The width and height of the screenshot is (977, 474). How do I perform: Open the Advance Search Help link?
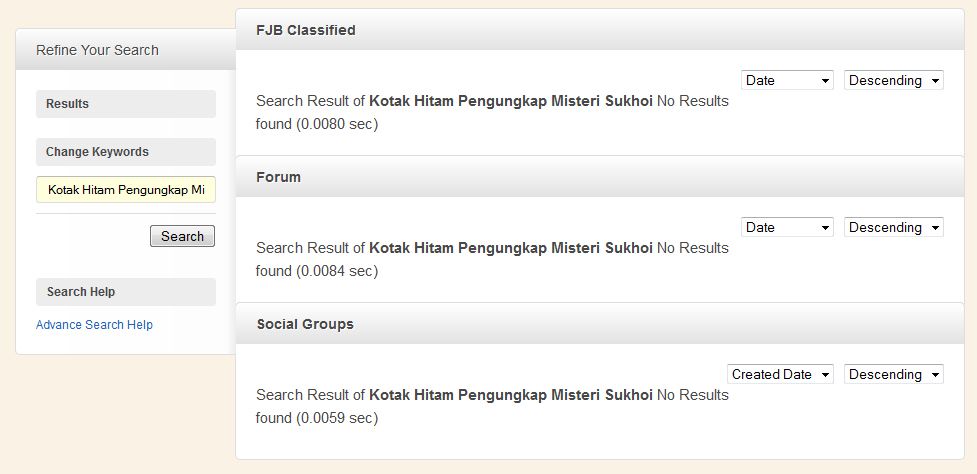pyautogui.click(x=94, y=325)
